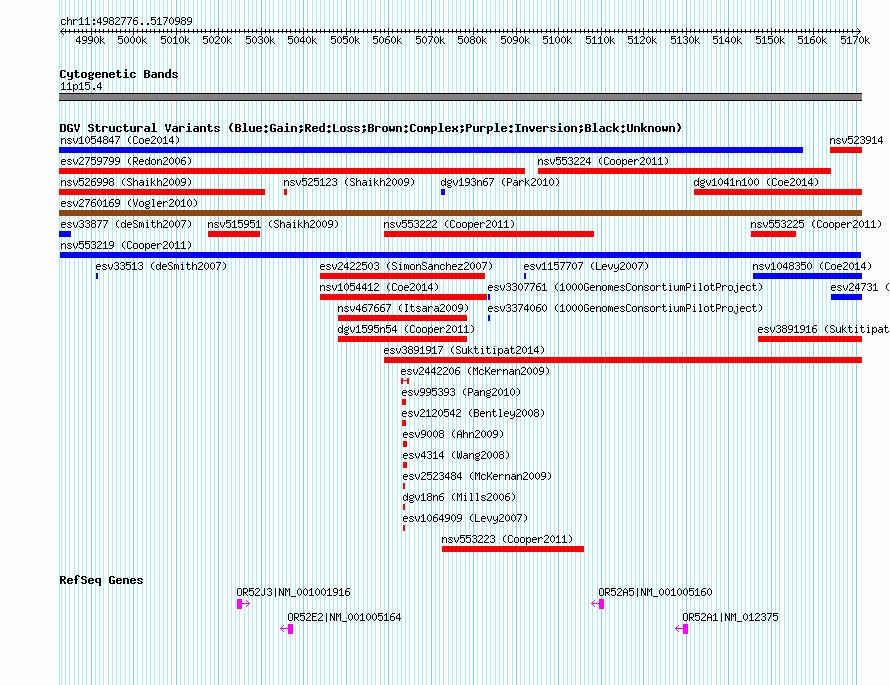Select the blue nsv1048350 (Coe2014) gain bar
890x685 pixels.
807,276
